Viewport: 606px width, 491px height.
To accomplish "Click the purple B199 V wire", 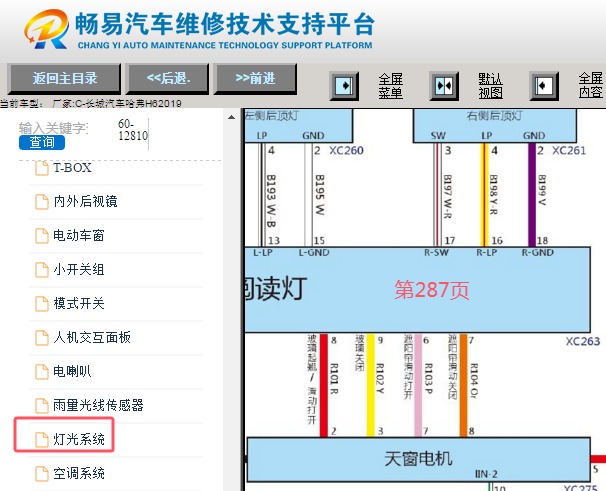I will (x=532, y=195).
